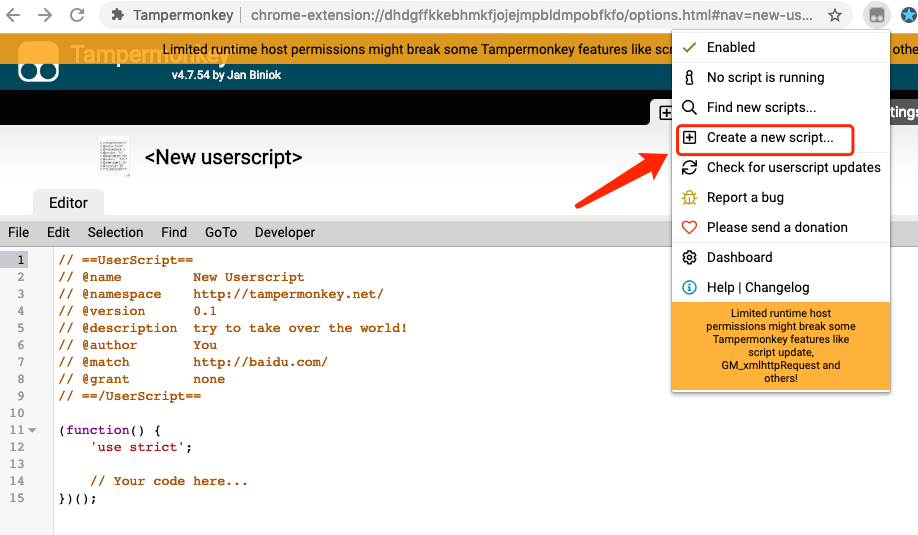Open Find new scripts...
Image resolution: width=918 pixels, height=535 pixels.
click(781, 107)
